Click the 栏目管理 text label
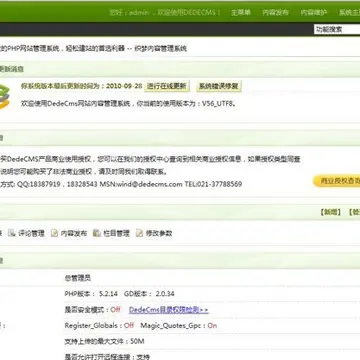The height and width of the screenshot is (360, 360). click(116, 233)
